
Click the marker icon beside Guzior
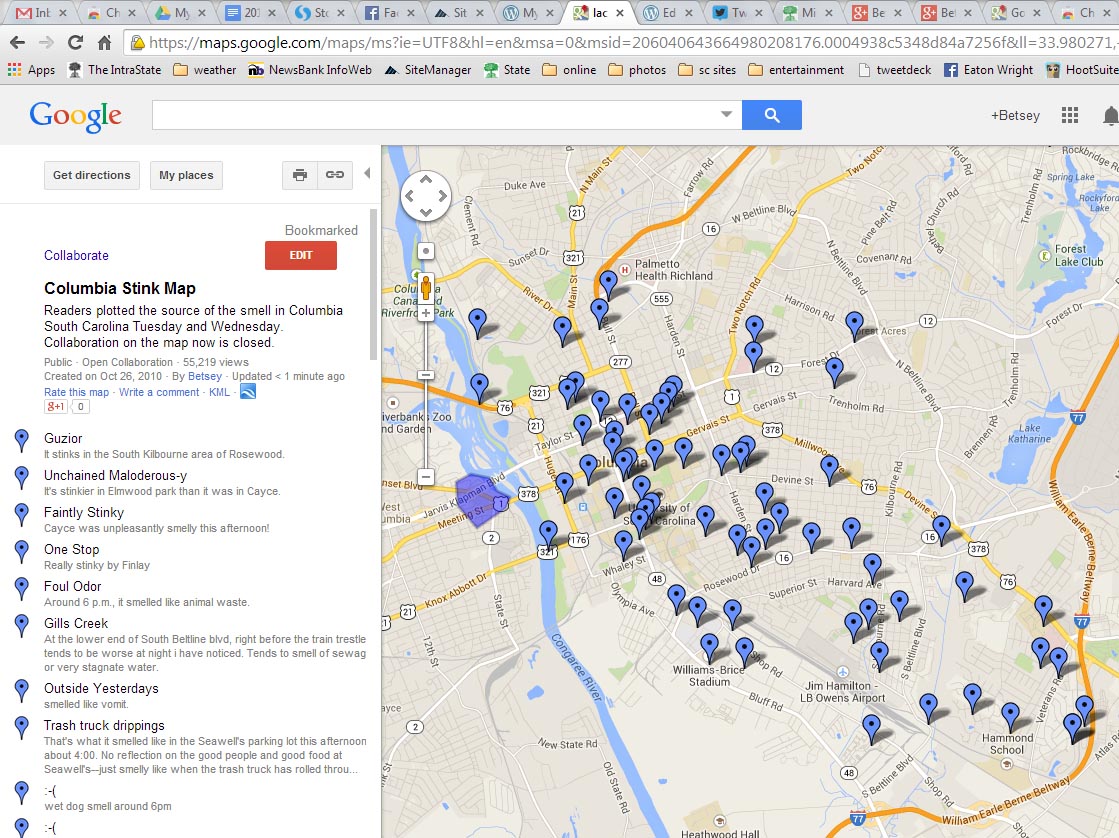tap(22, 441)
